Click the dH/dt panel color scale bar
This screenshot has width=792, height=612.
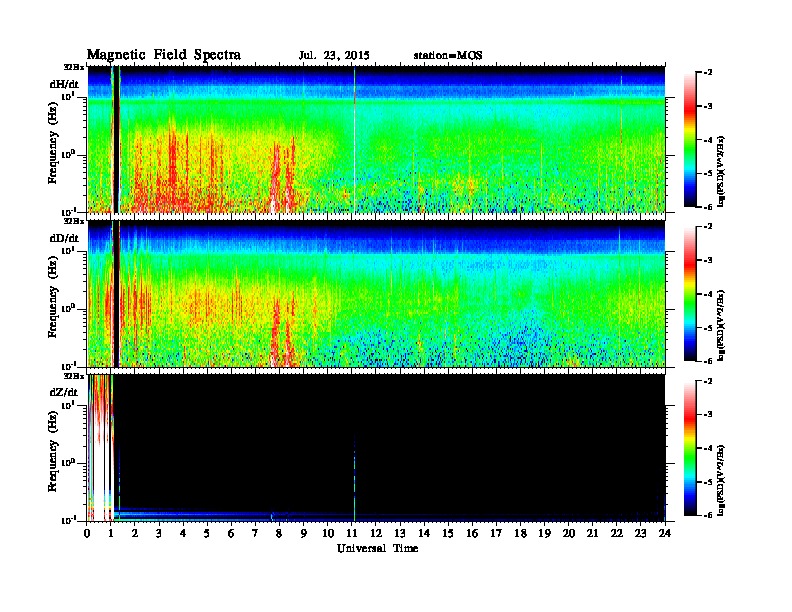(x=689, y=140)
